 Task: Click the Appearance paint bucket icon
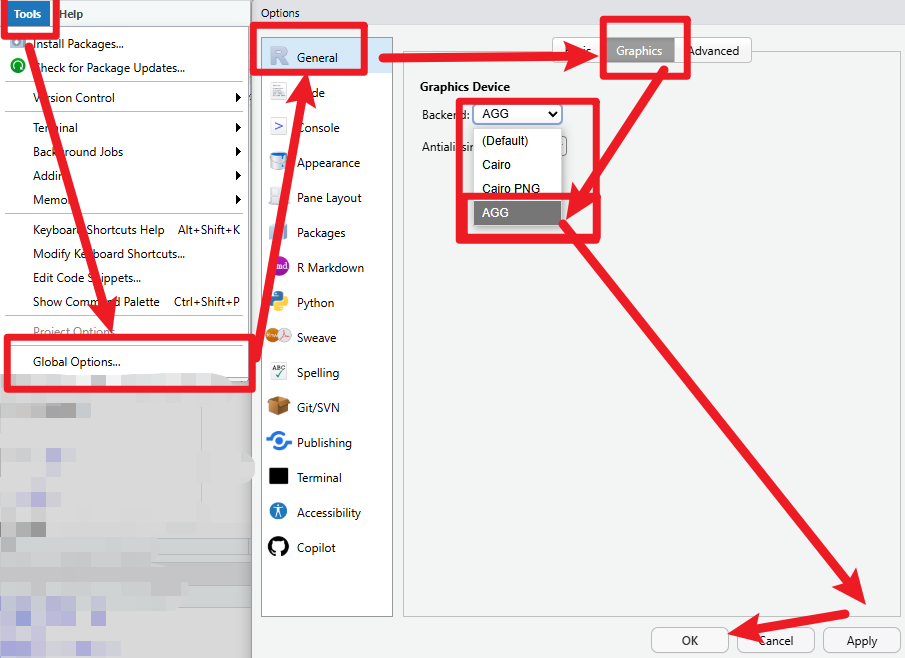279,161
